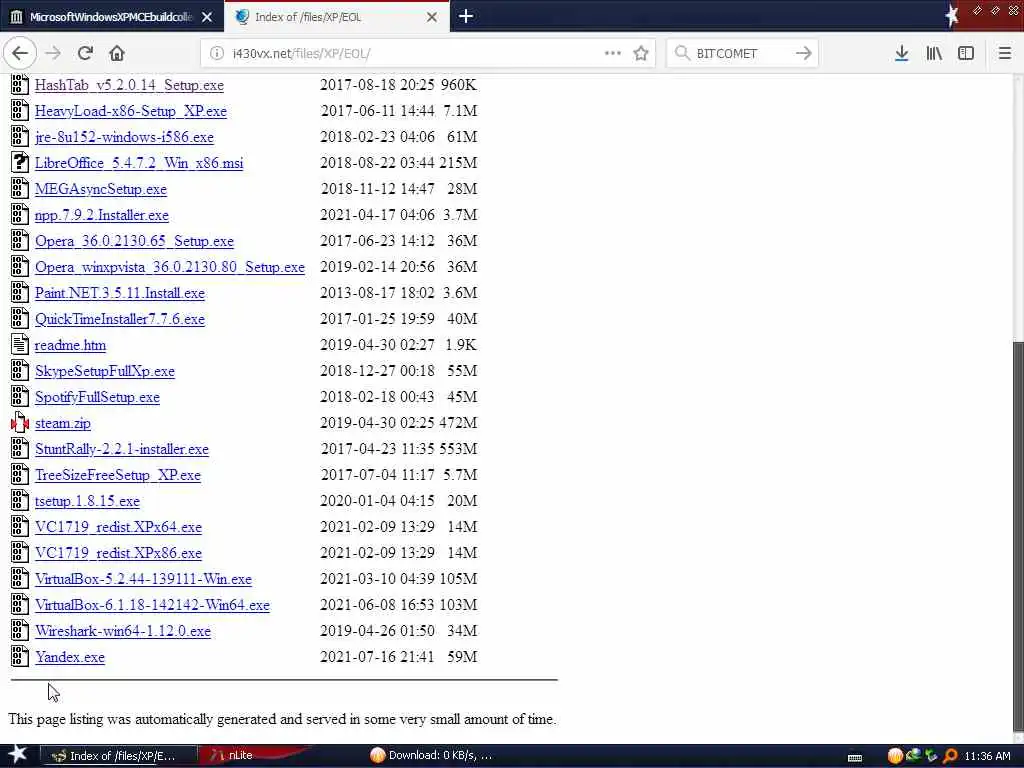Screen dimensions: 1024x768
Task: Submit the BITCOMET search with arrow
Action: pyautogui.click(x=804, y=54)
